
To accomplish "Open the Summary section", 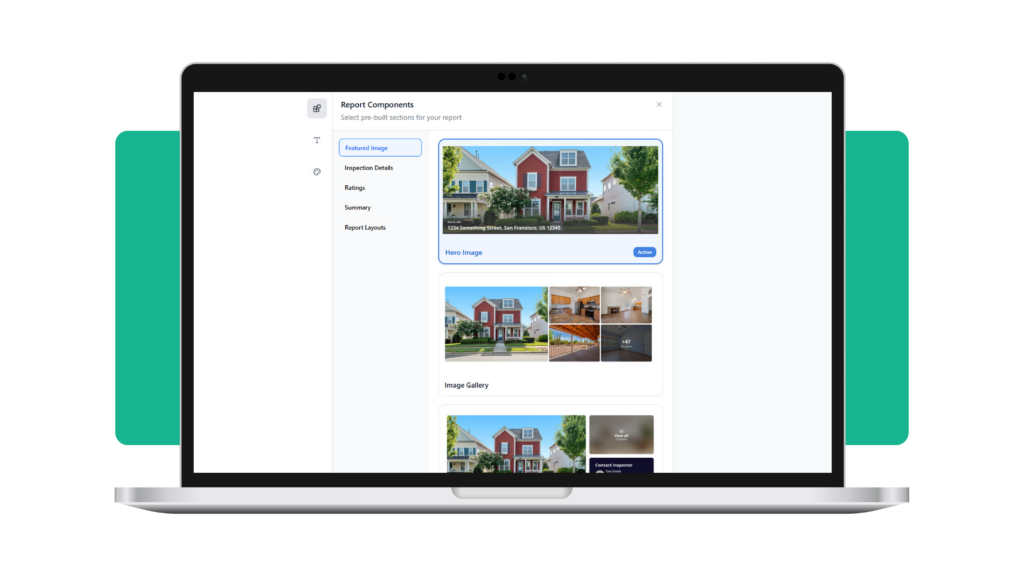I will coord(357,207).
